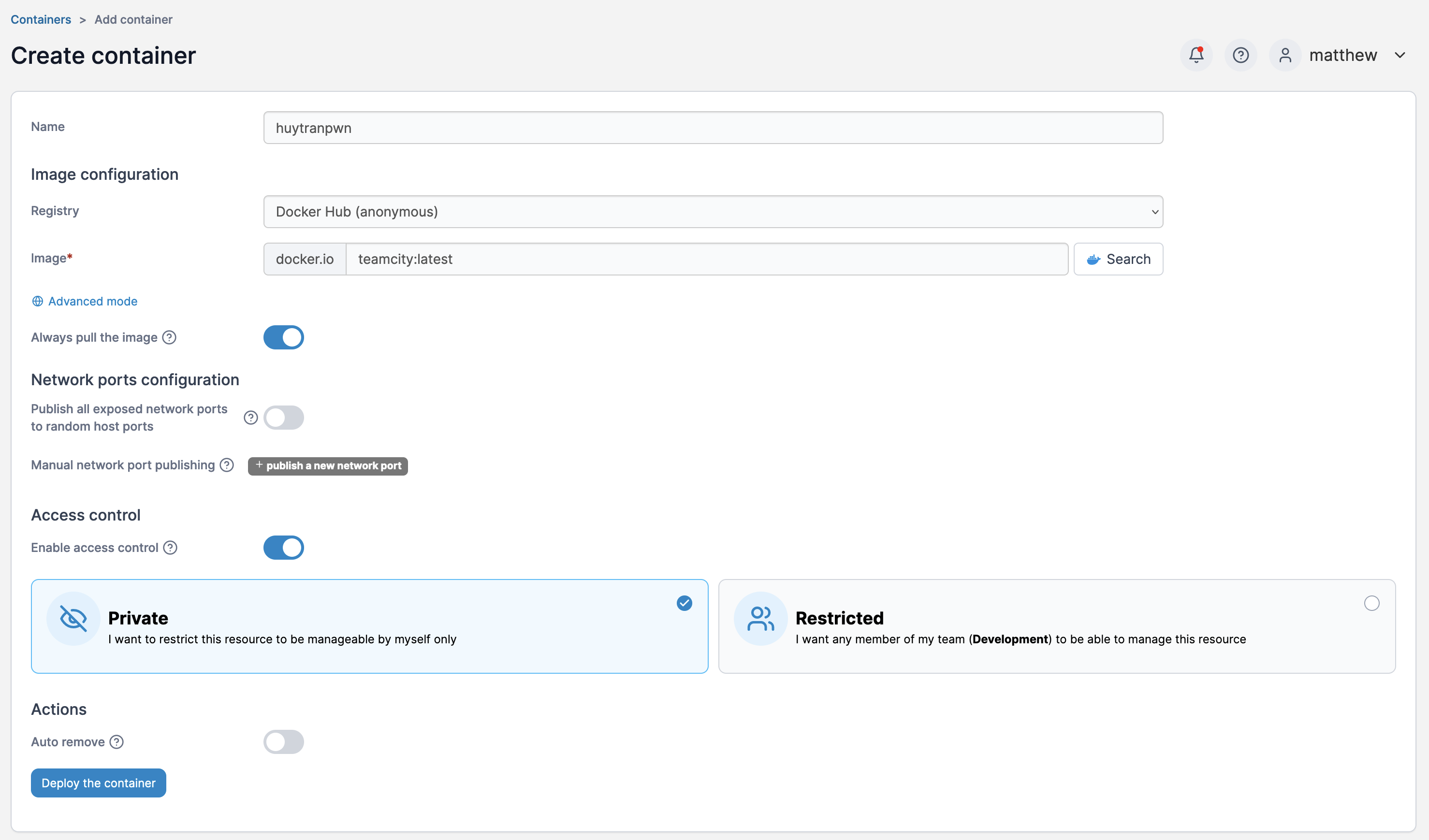Go to Containers breadcrumb link
Viewport: 1429px width, 840px height.
[x=41, y=19]
